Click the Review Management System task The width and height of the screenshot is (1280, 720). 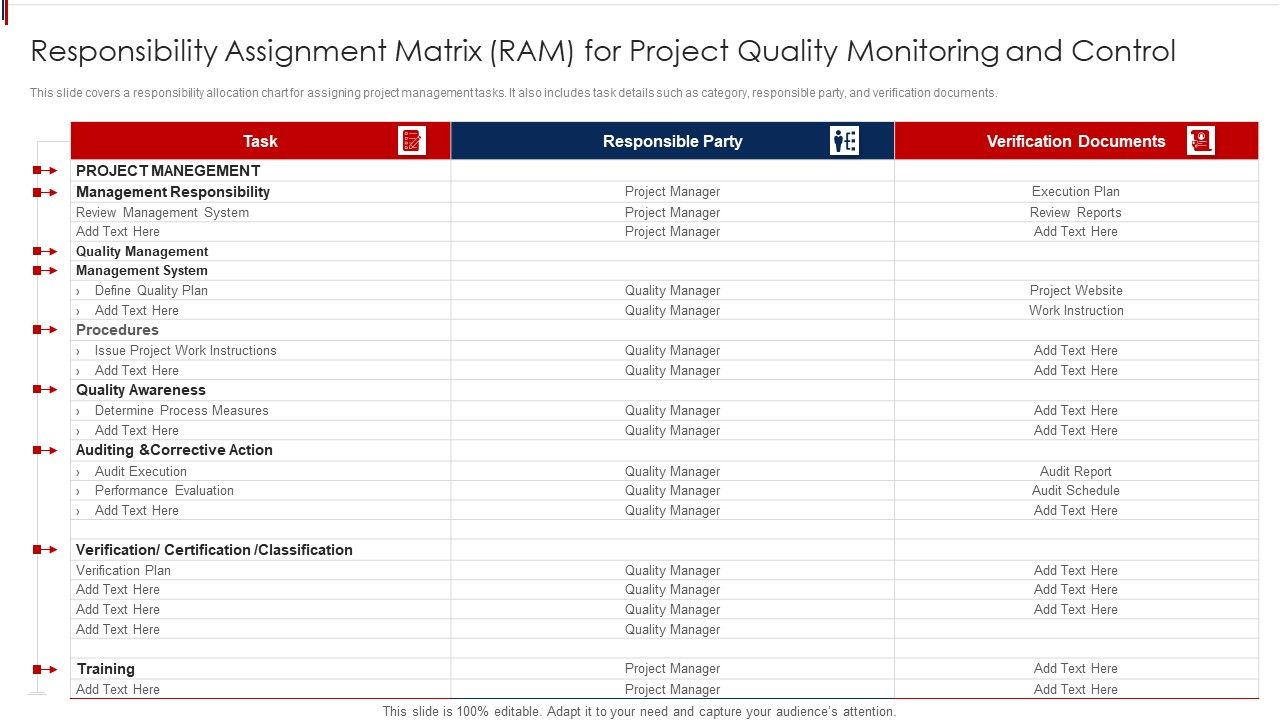[x=162, y=212]
